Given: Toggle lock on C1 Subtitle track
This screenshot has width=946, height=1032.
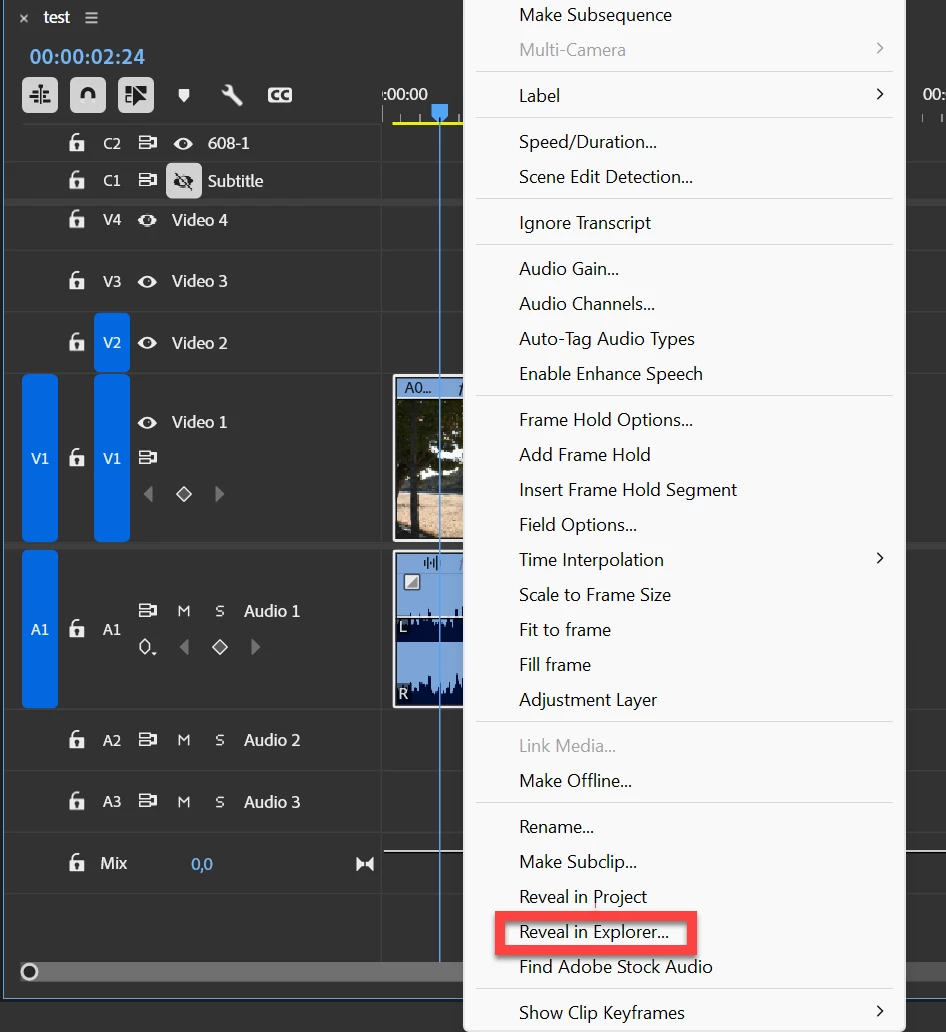Looking at the screenshot, I should click(76, 180).
